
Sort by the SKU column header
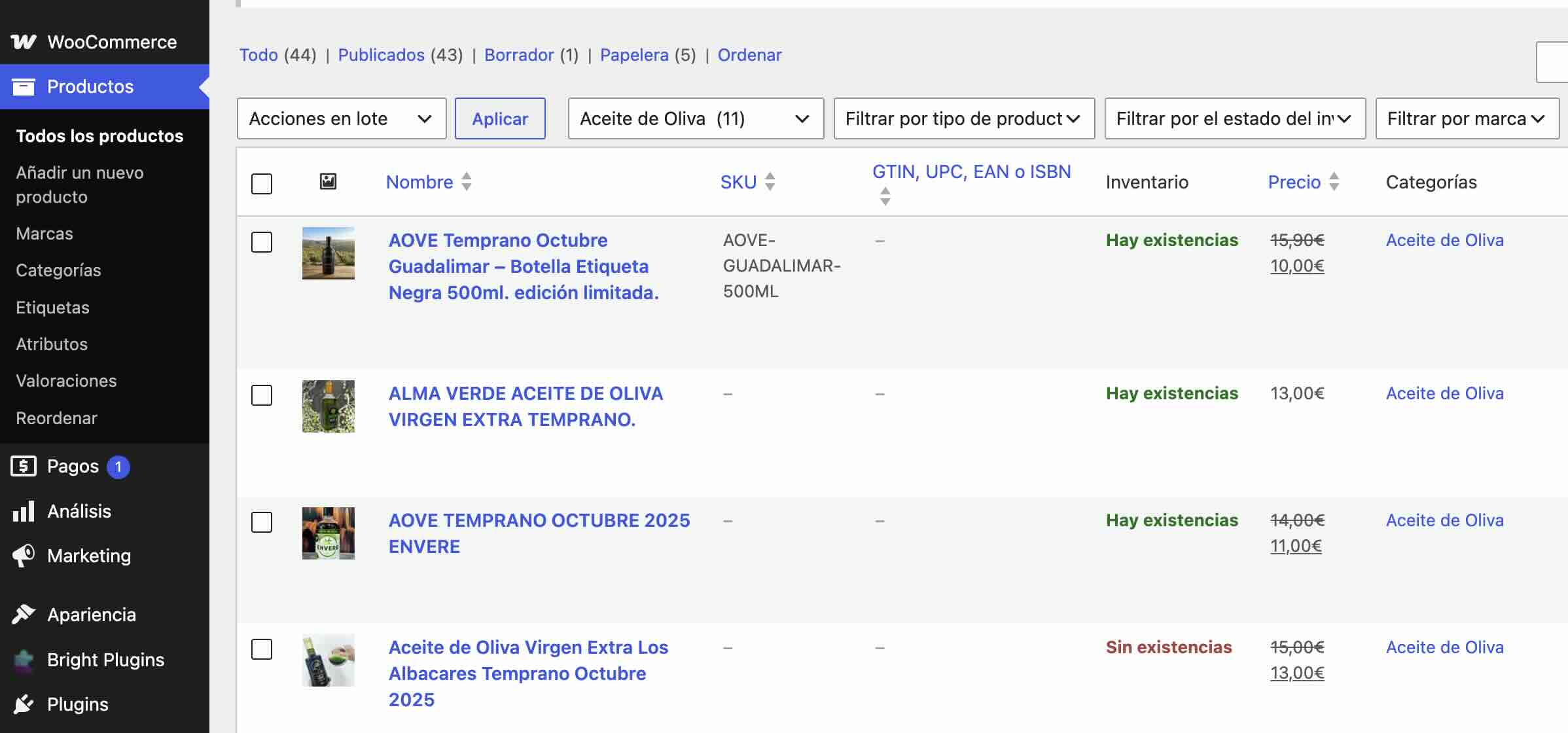coord(738,182)
